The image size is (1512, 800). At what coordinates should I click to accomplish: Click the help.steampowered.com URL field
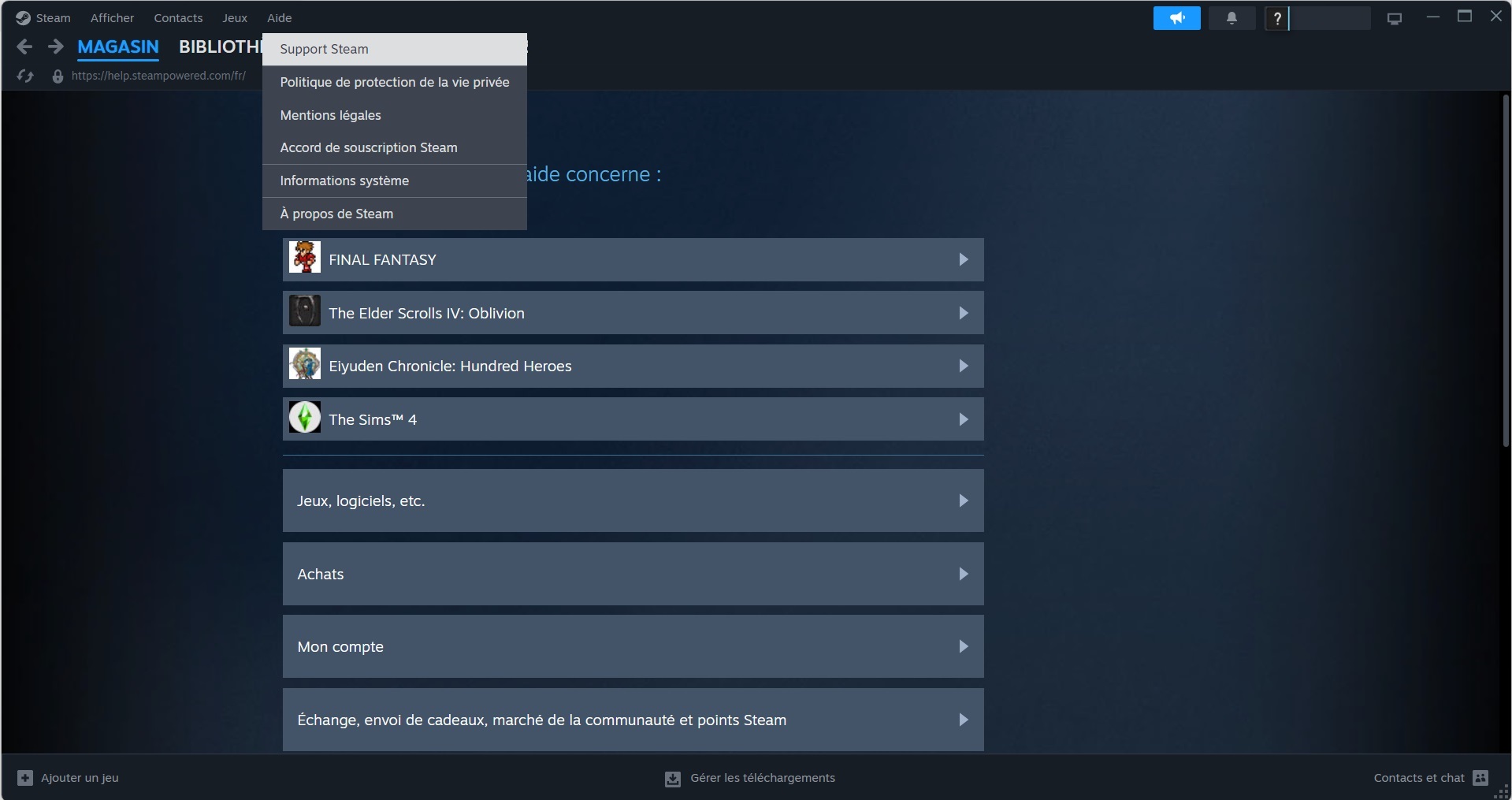(x=158, y=76)
